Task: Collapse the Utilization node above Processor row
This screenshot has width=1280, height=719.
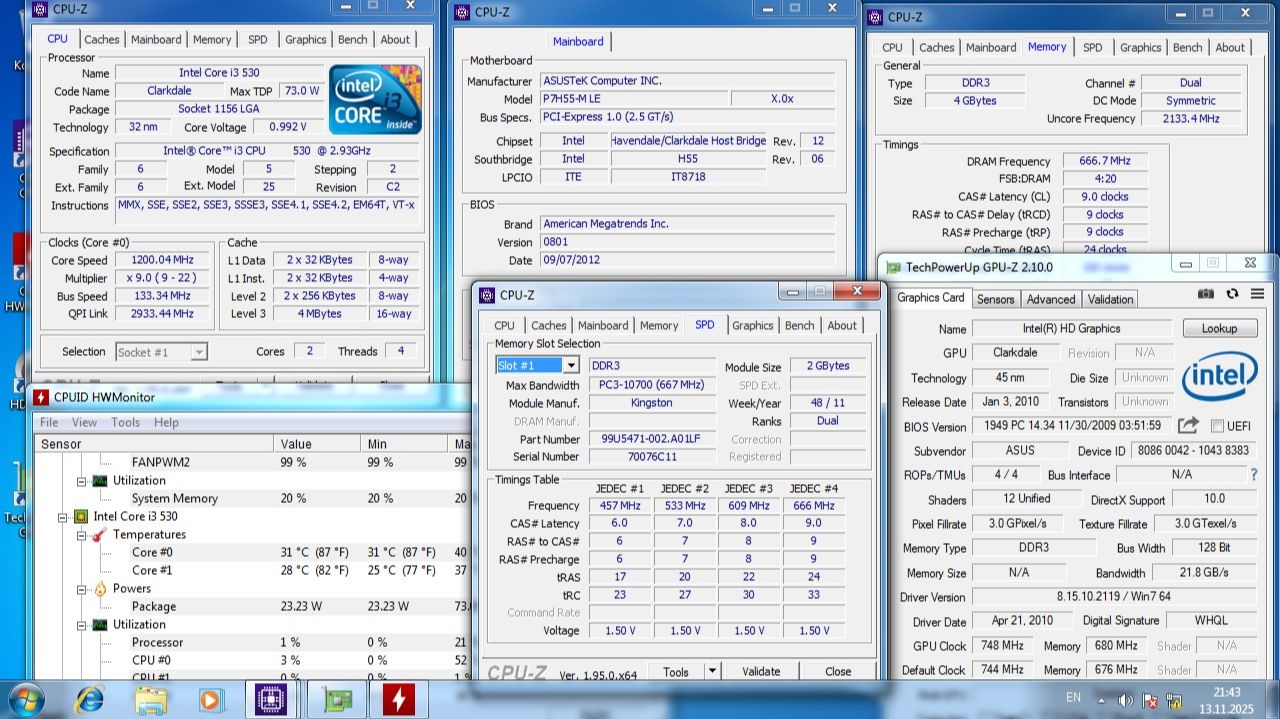Action: 82,625
